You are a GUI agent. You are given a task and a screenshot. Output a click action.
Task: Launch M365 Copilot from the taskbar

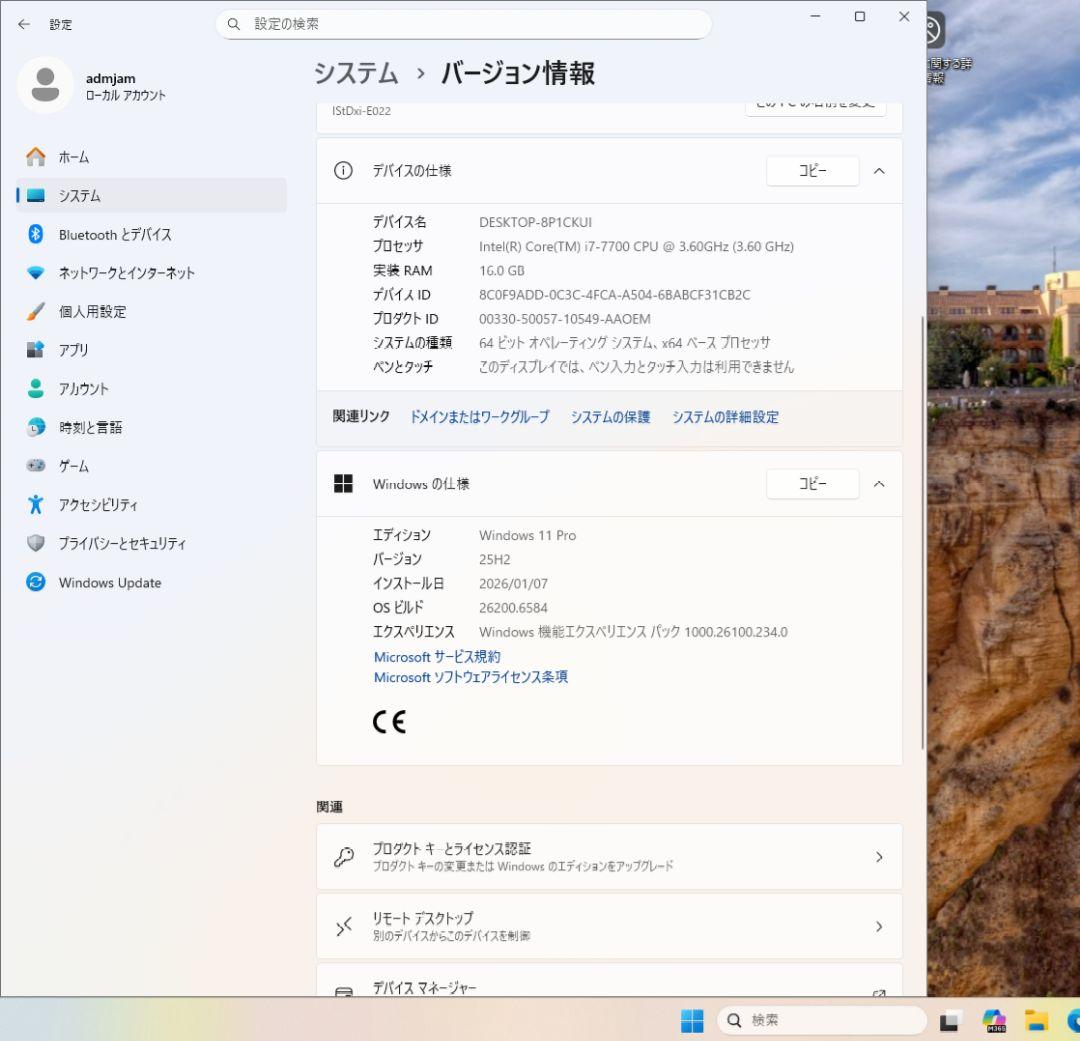pos(993,1021)
